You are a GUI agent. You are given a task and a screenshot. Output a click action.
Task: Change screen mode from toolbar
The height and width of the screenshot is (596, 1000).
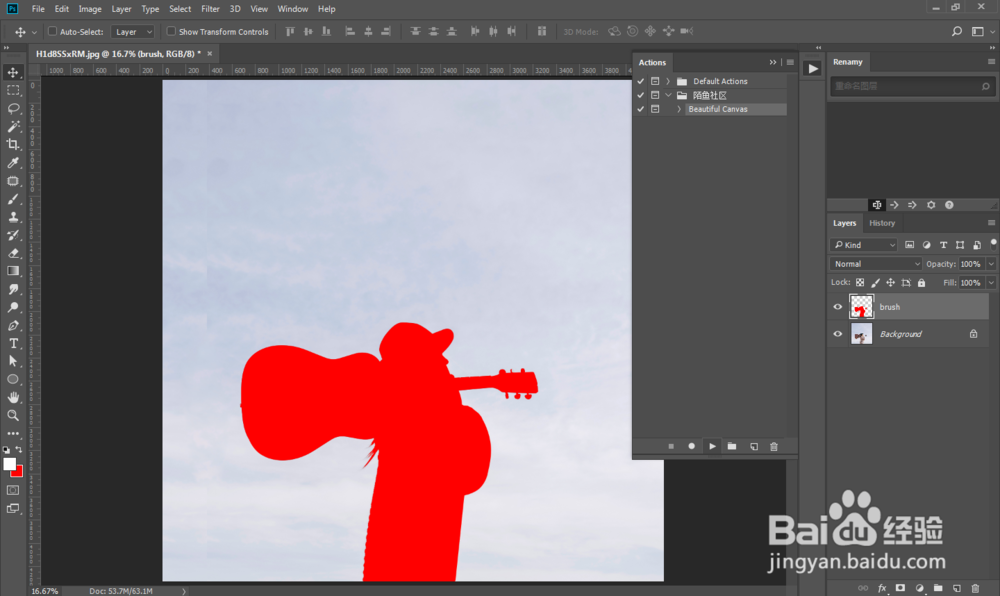(x=13, y=509)
